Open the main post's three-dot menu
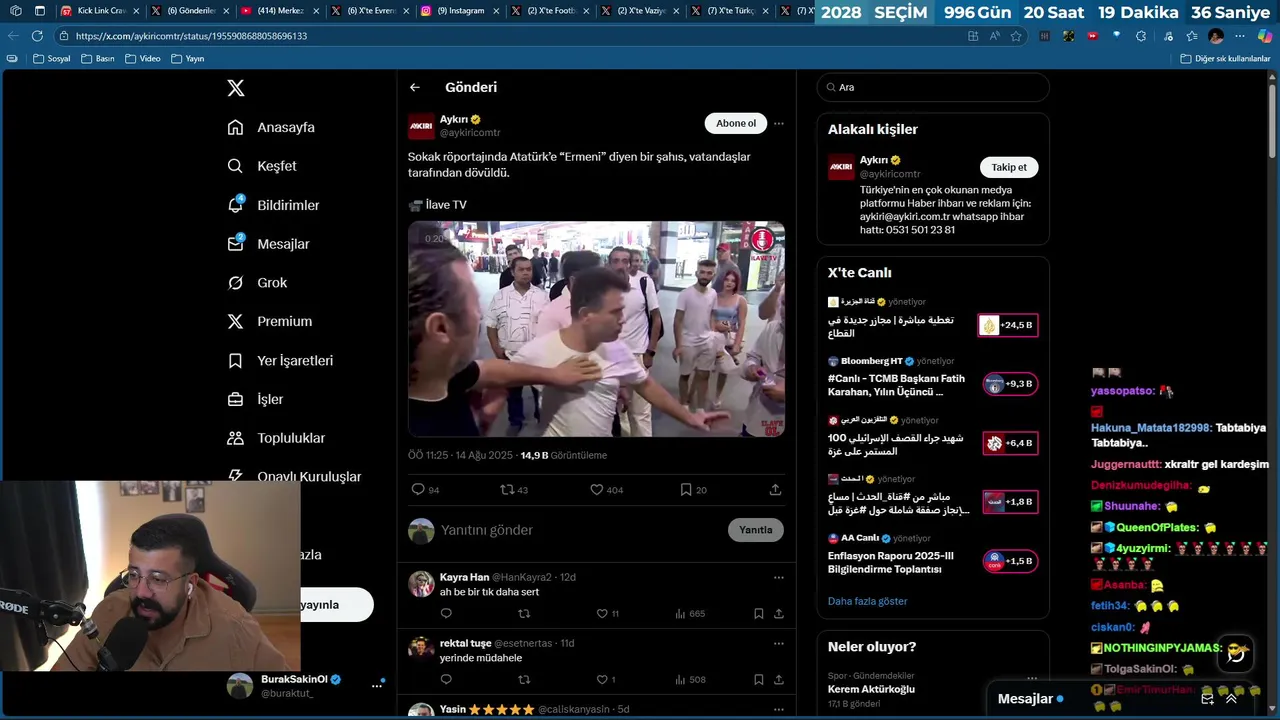Image resolution: width=1280 pixels, height=720 pixels. click(x=779, y=124)
